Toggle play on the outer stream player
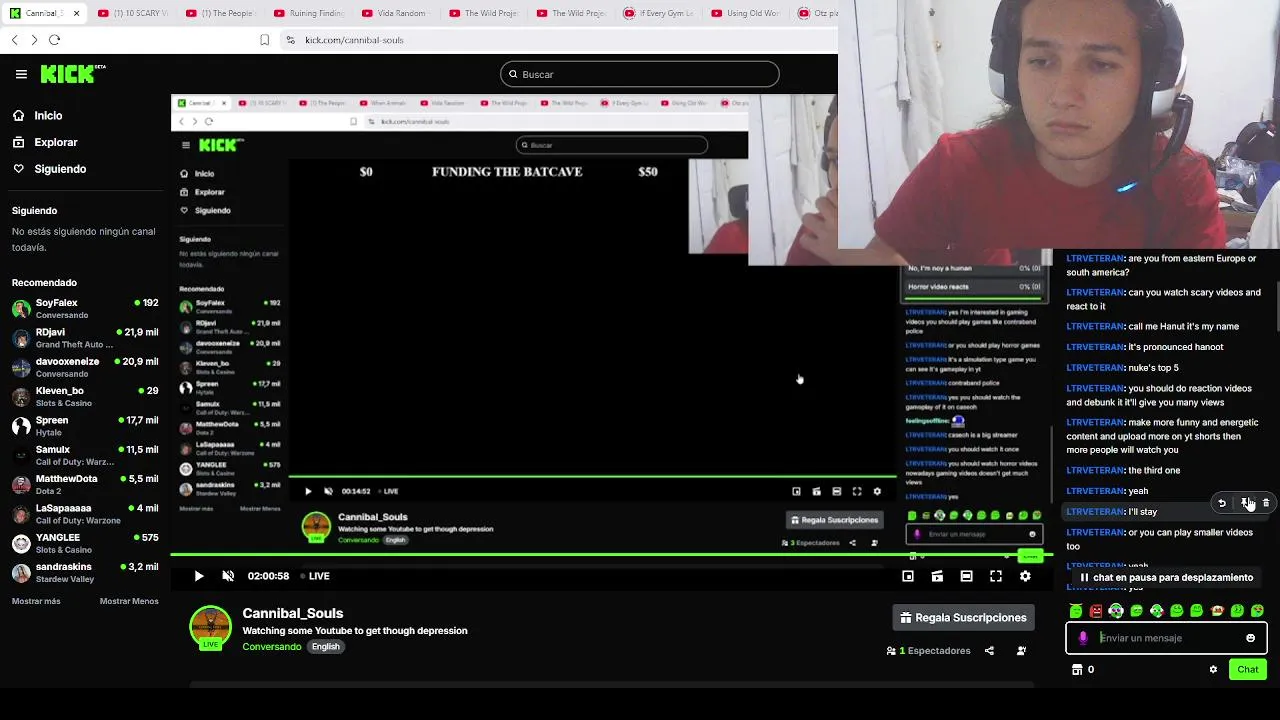1280x720 pixels. click(198, 576)
